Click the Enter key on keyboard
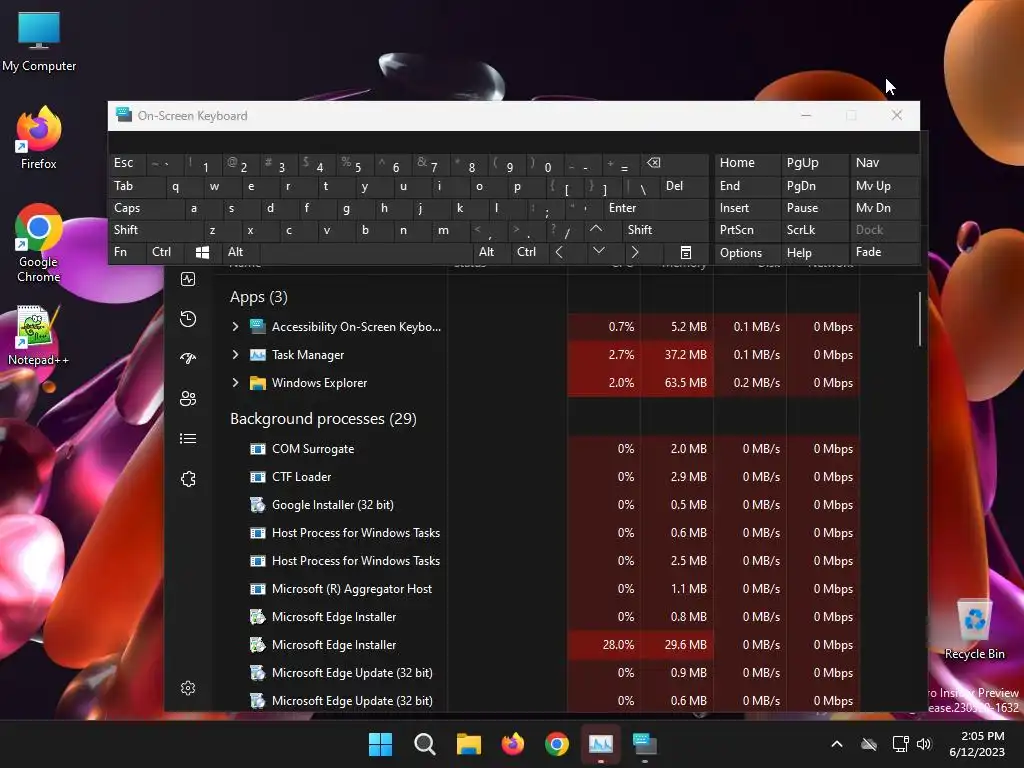This screenshot has height=768, width=1024. [655, 208]
